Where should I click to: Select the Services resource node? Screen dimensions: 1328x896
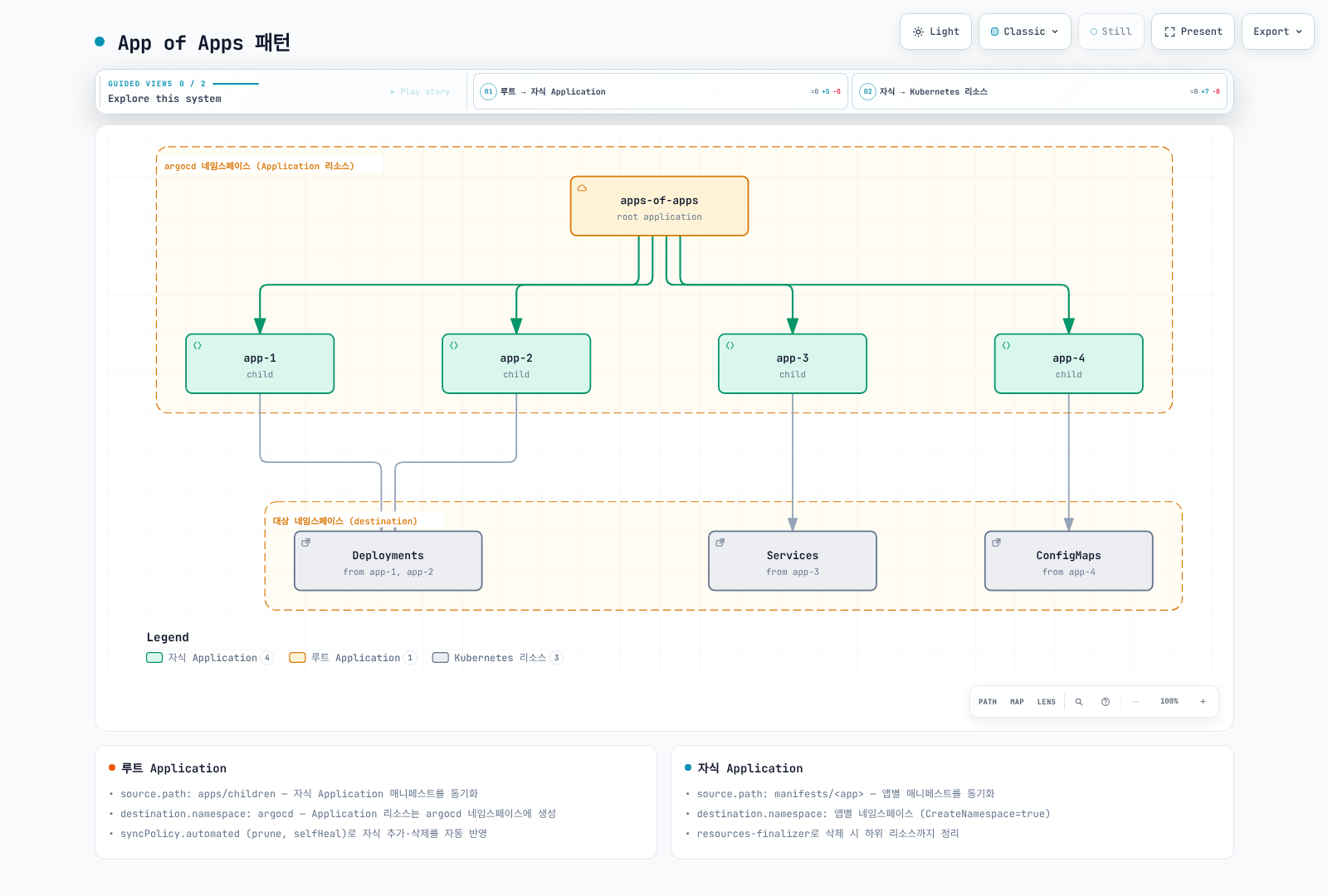click(x=793, y=562)
